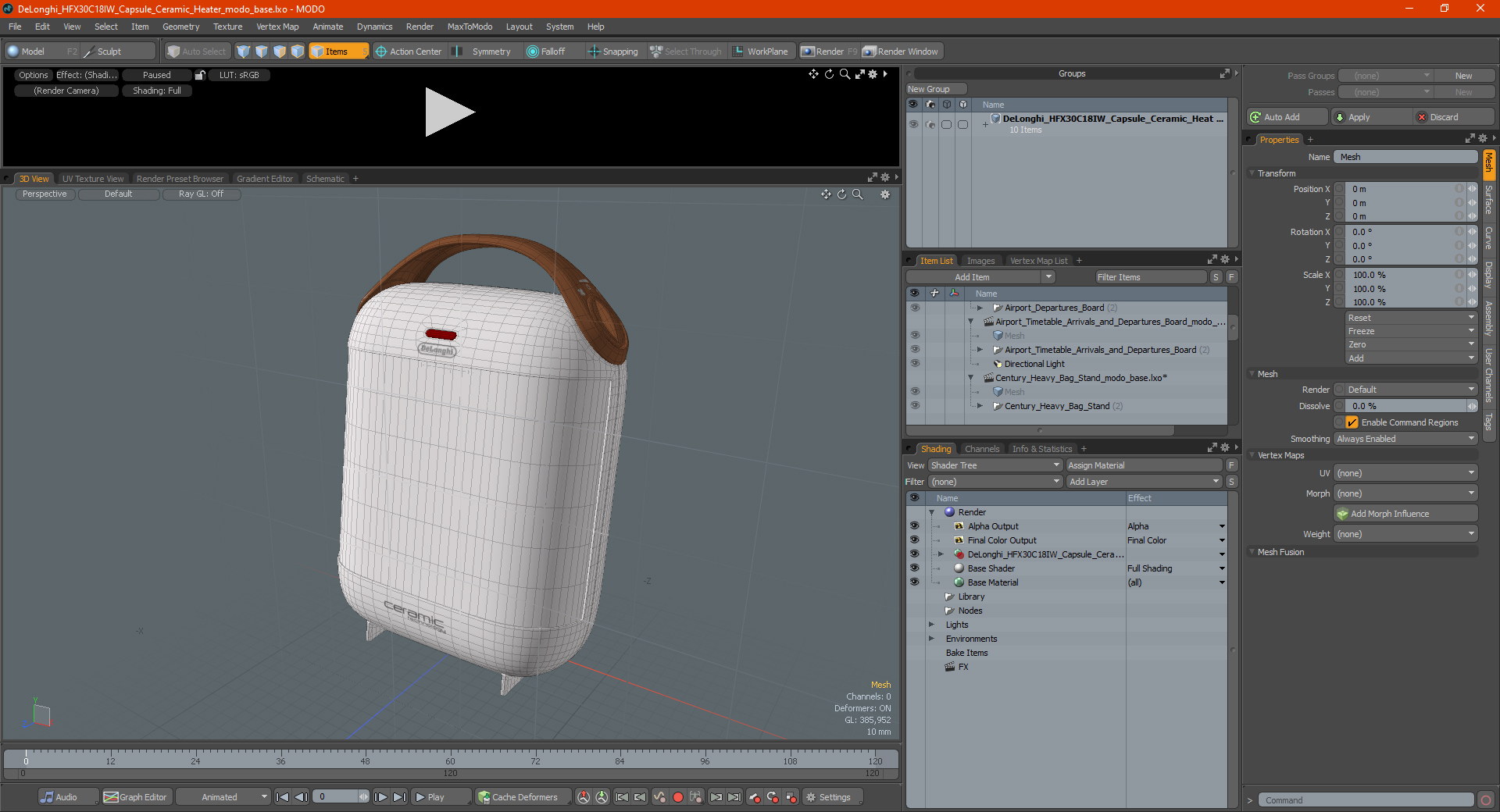Open Animated keying dropdown

223,797
